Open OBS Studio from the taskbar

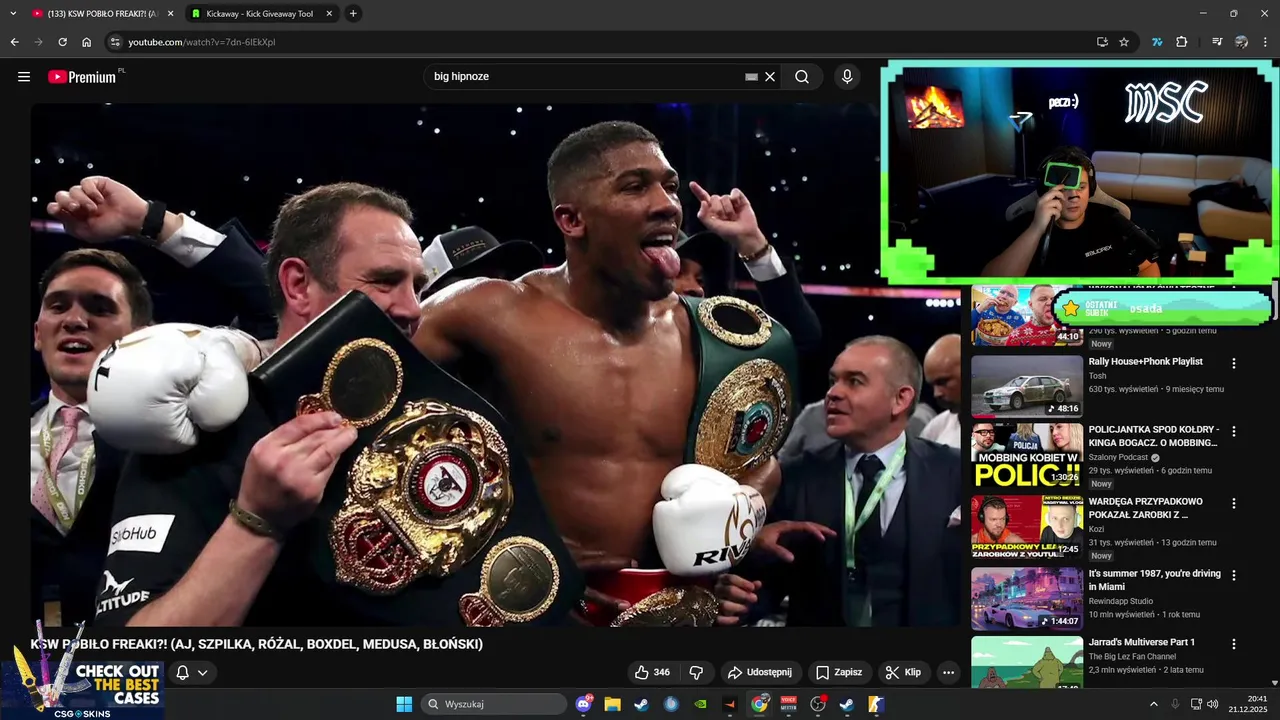tap(818, 704)
